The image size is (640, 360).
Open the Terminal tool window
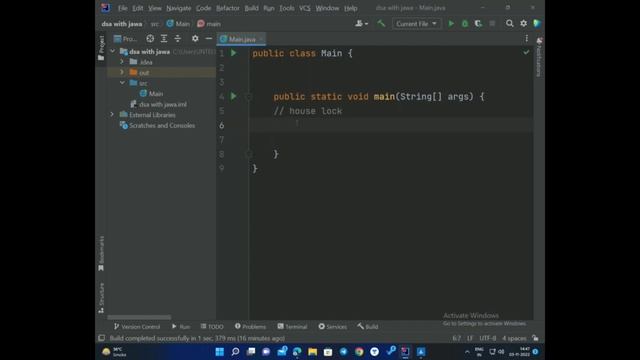click(292, 327)
